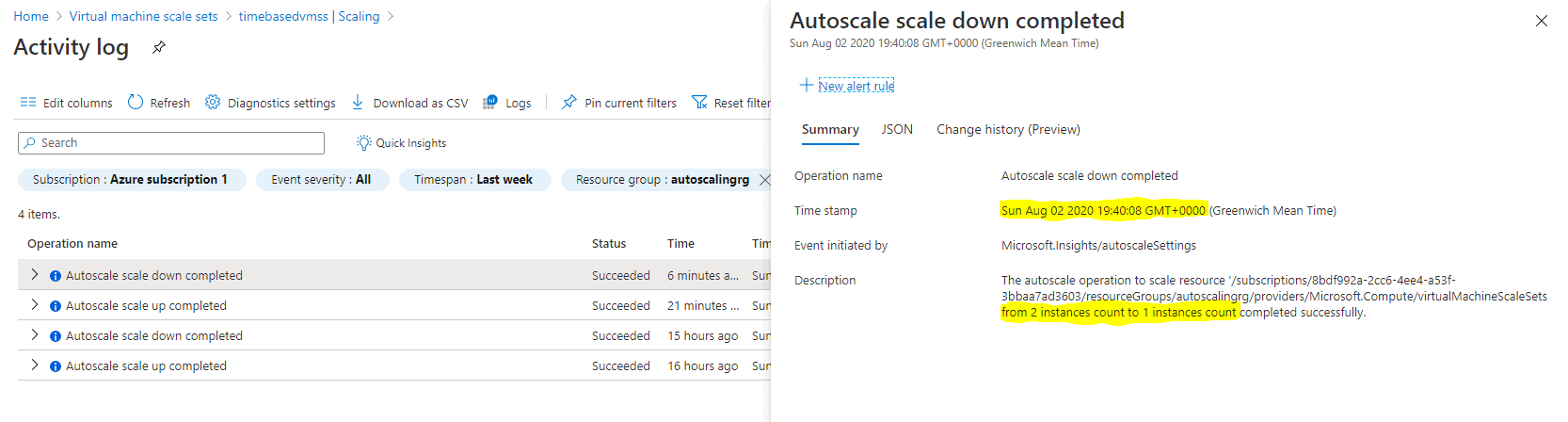Open Diagnostics settings gear
Viewport: 1568px width, 422px height.
pyautogui.click(x=213, y=102)
